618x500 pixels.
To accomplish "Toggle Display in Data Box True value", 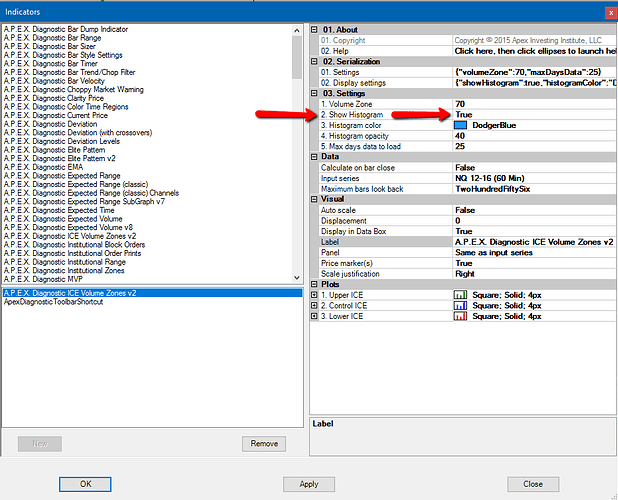I will [x=535, y=231].
